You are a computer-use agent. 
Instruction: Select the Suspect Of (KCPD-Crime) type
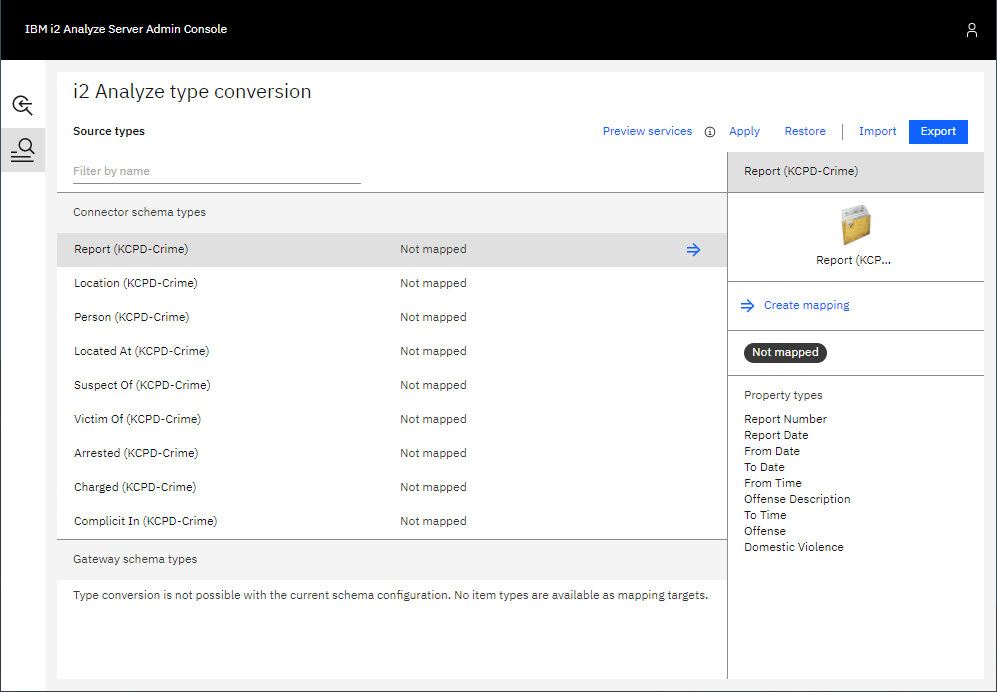pyautogui.click(x=142, y=386)
